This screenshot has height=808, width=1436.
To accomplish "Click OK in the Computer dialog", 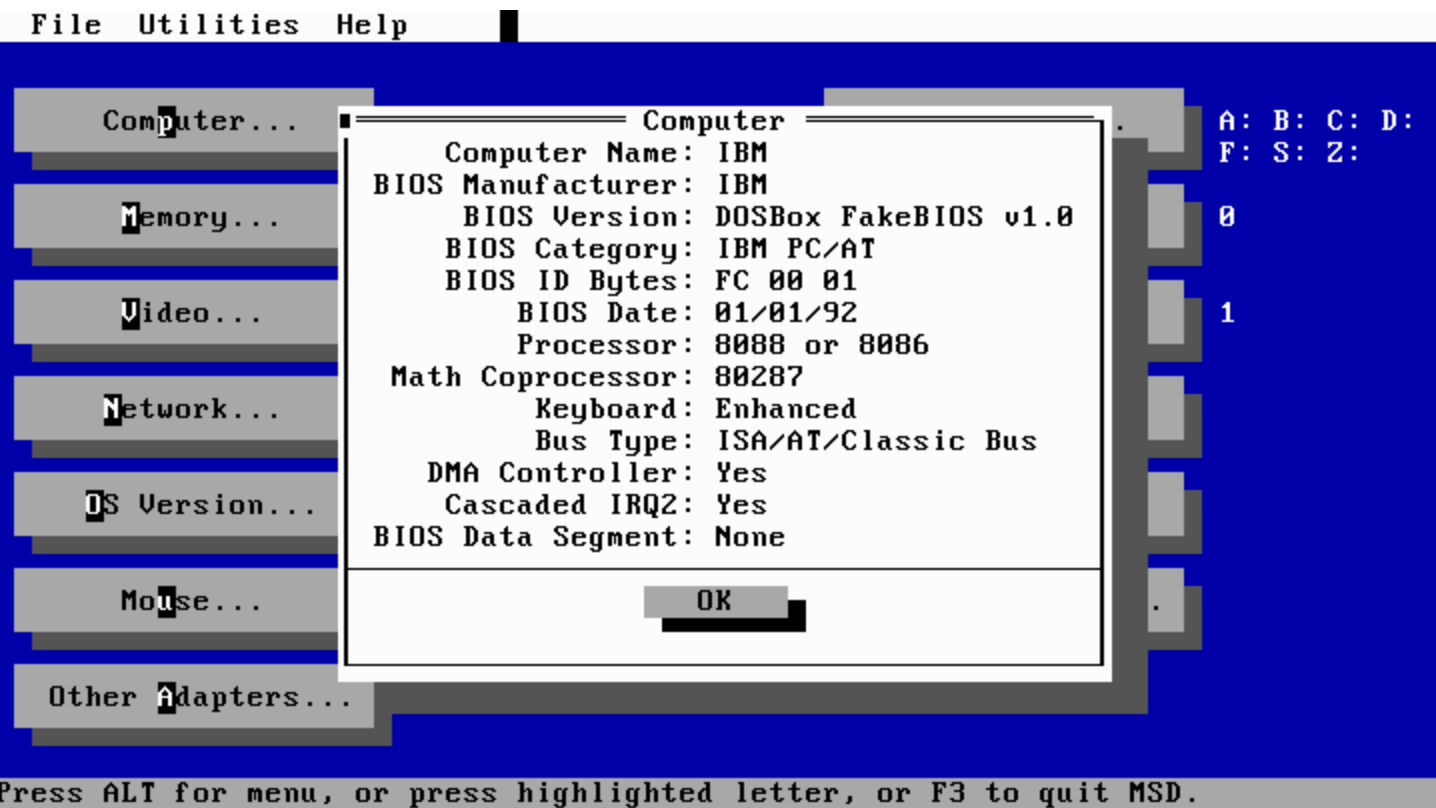I will pos(715,601).
